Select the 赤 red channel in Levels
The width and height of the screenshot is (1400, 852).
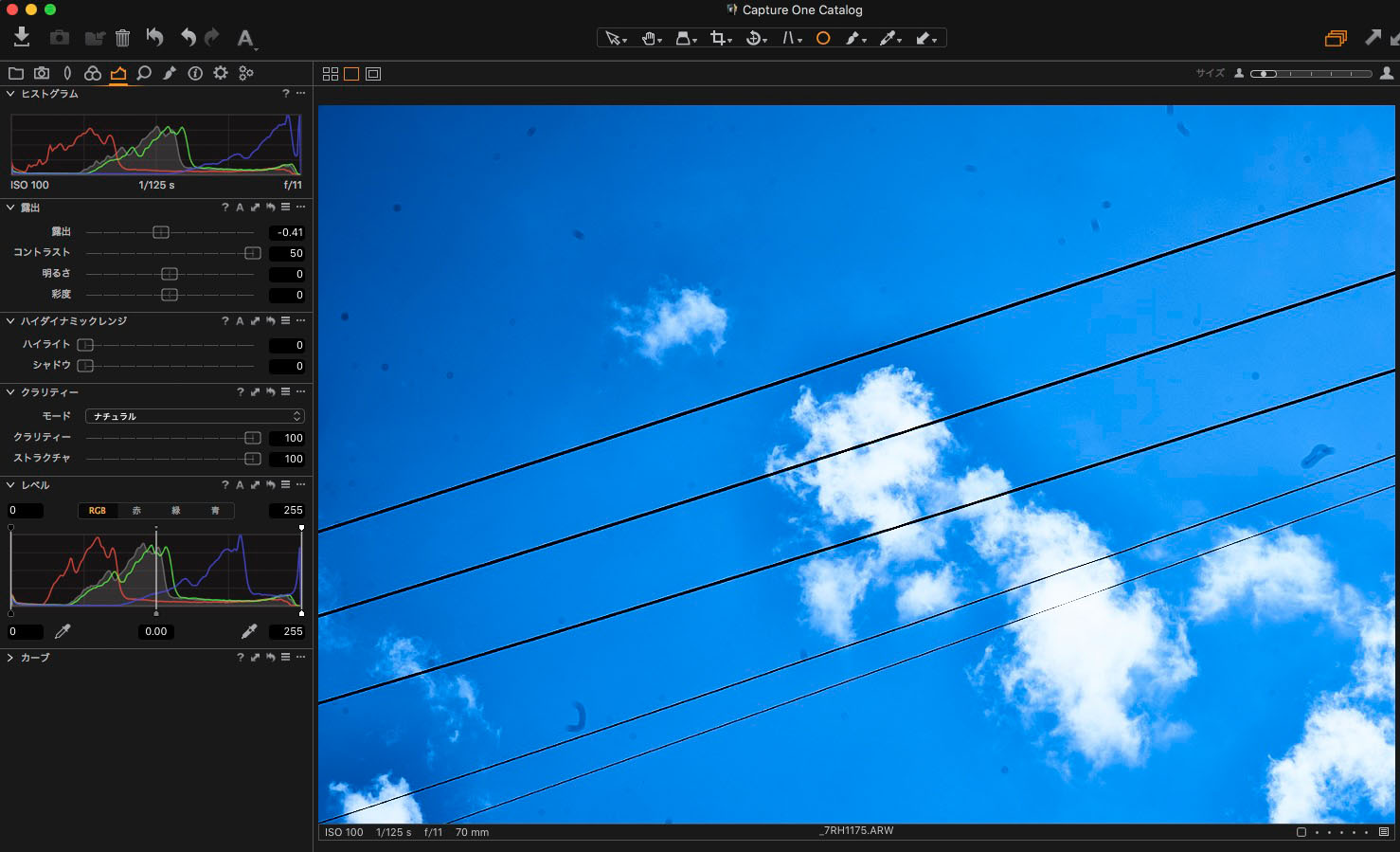pyautogui.click(x=136, y=511)
